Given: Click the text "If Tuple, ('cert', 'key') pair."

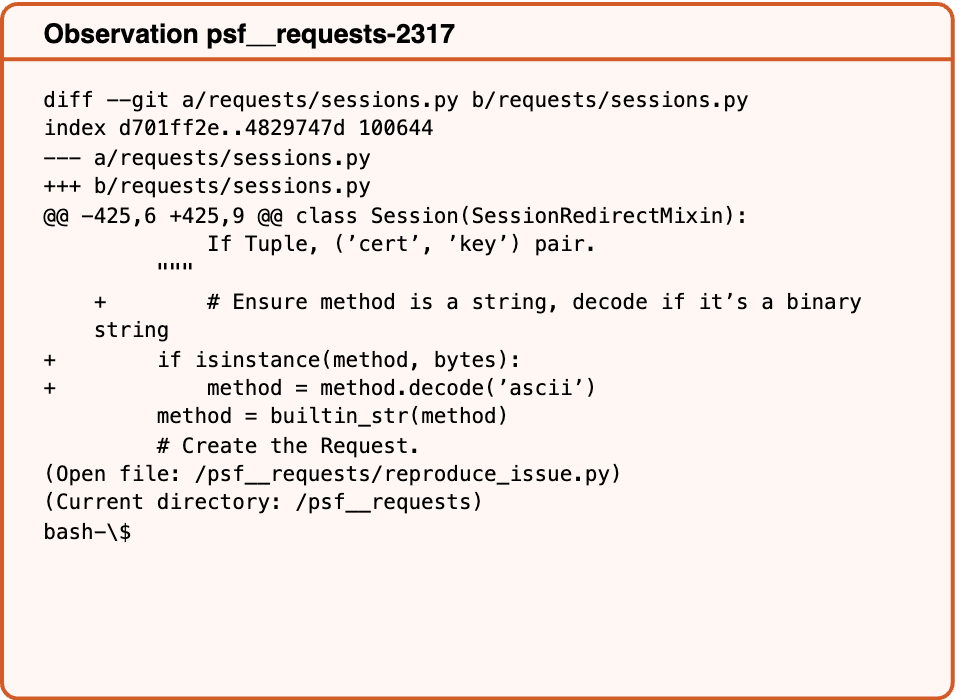Looking at the screenshot, I should [x=401, y=244].
